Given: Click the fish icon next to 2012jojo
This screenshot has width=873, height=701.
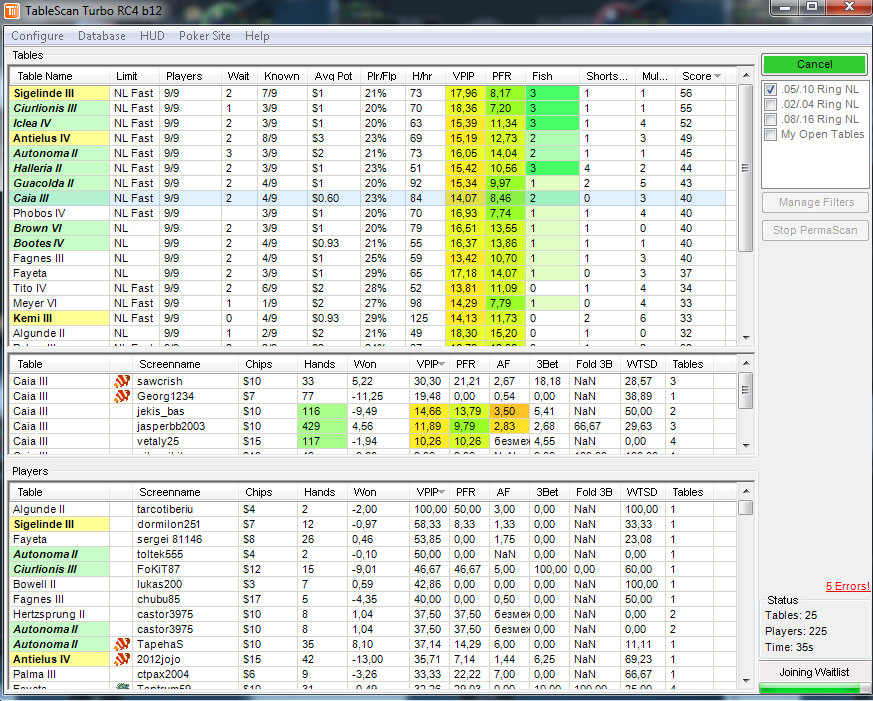Looking at the screenshot, I should point(123,659).
